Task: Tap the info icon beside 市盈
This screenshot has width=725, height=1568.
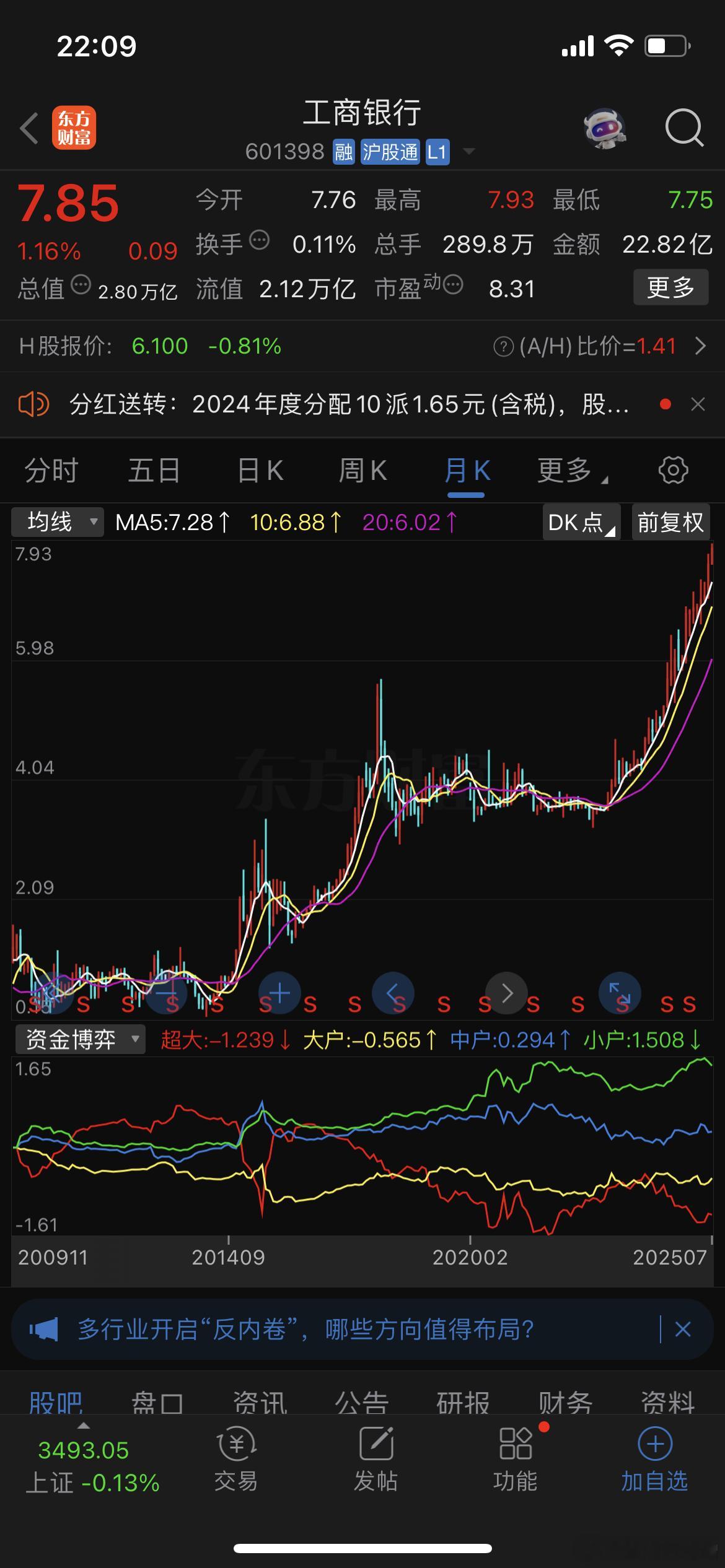Action: tap(453, 285)
